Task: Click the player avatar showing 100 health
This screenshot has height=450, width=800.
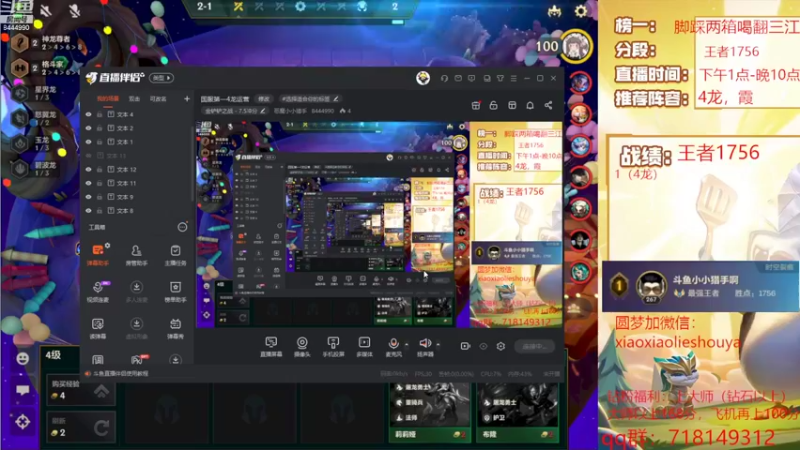Action: (577, 46)
